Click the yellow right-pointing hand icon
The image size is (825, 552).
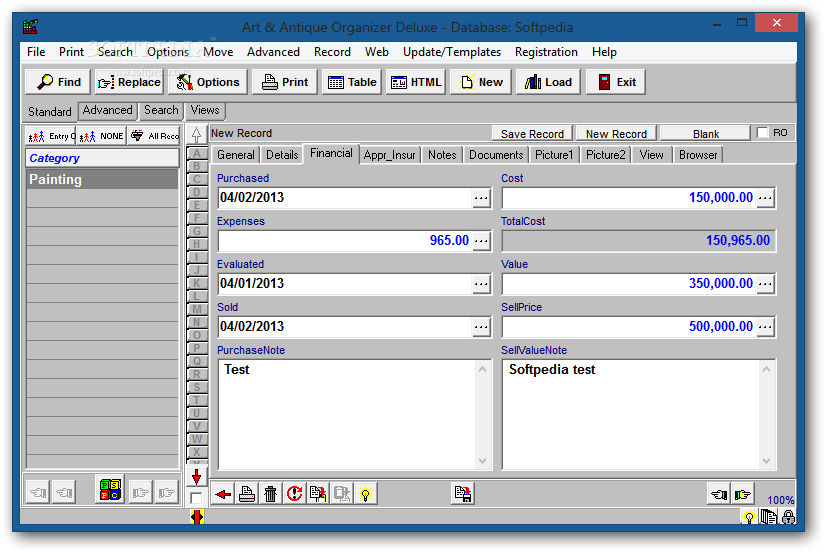pyautogui.click(x=742, y=494)
